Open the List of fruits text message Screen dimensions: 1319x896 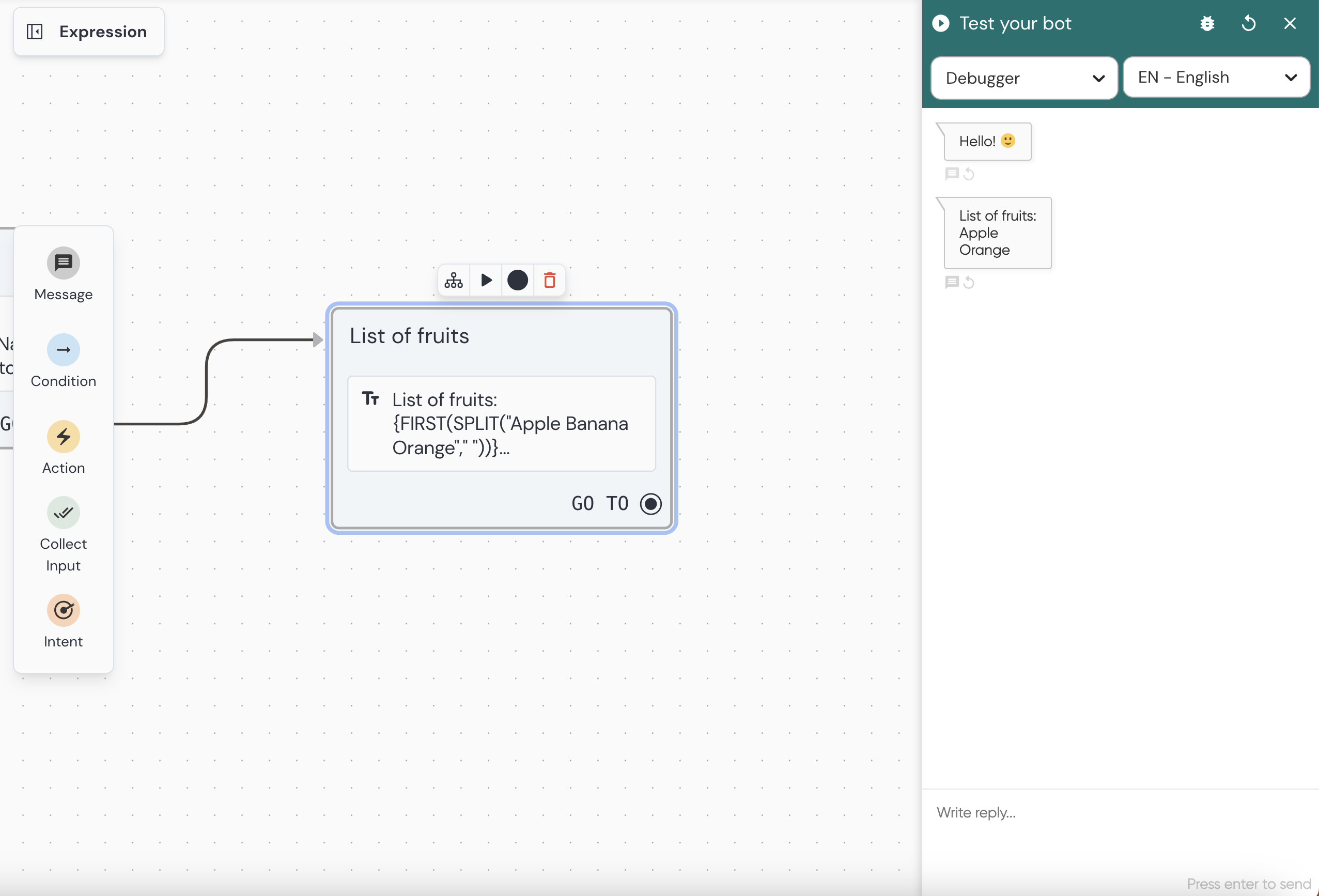coord(501,424)
